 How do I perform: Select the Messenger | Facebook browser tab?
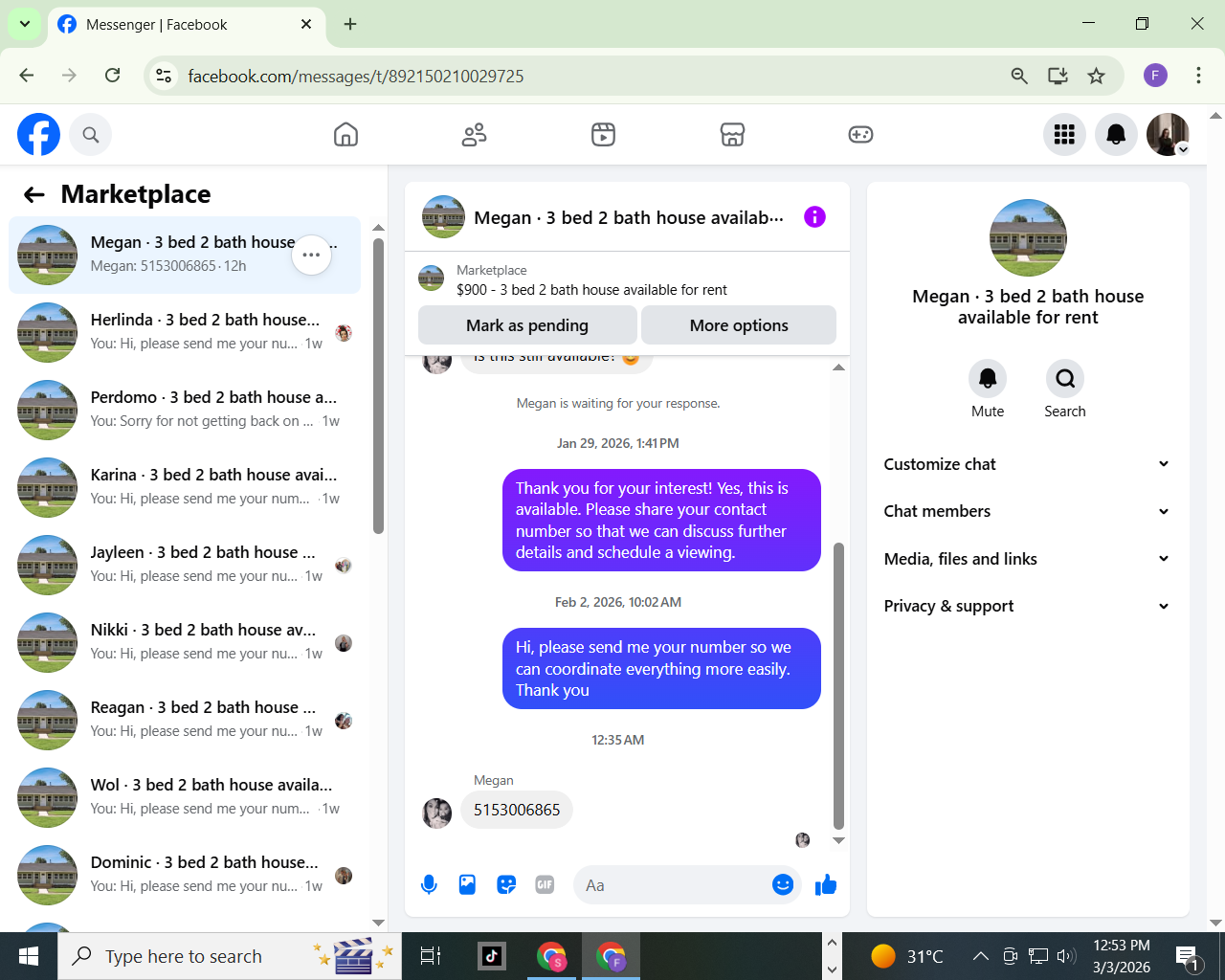pyautogui.click(x=187, y=25)
